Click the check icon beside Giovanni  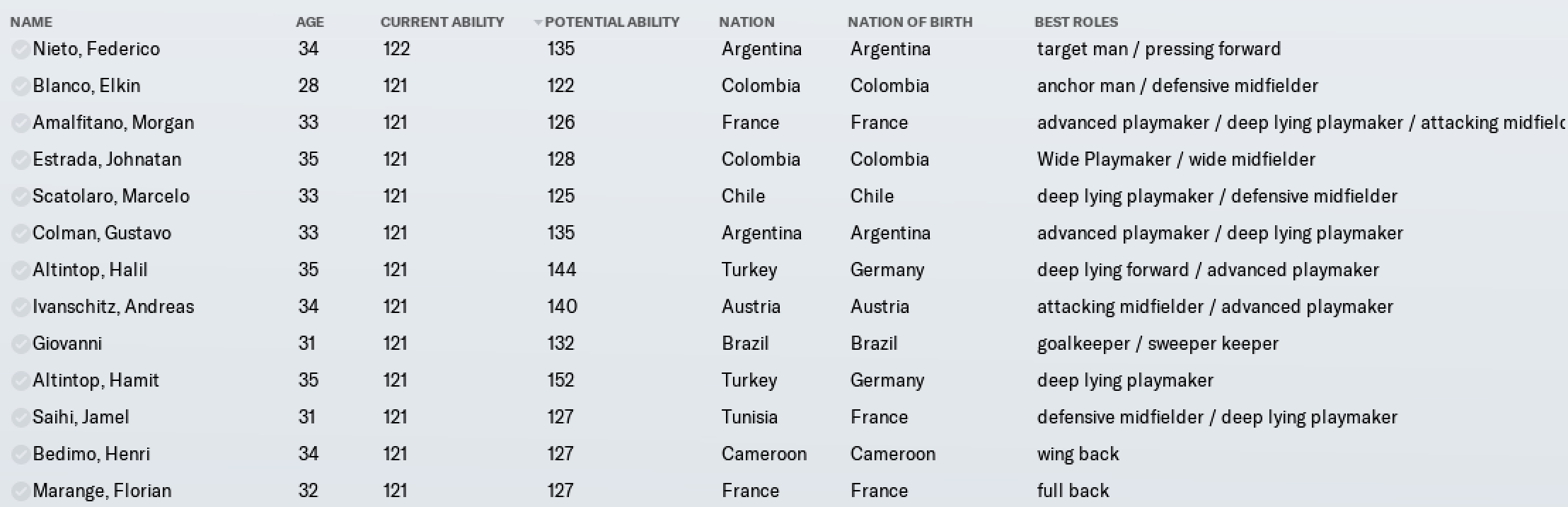tap(21, 343)
